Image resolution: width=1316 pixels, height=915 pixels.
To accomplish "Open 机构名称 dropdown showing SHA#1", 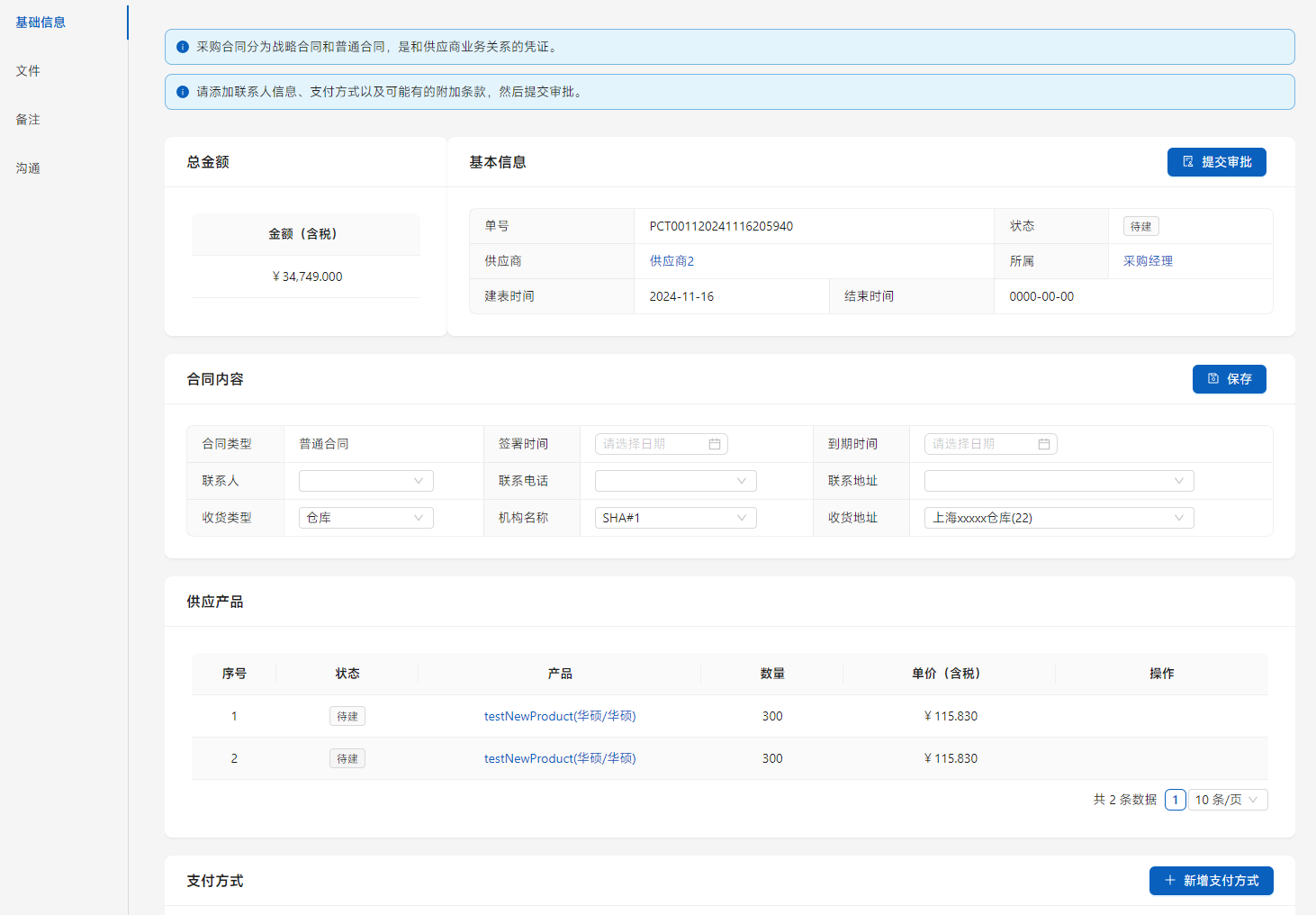I will point(675,518).
